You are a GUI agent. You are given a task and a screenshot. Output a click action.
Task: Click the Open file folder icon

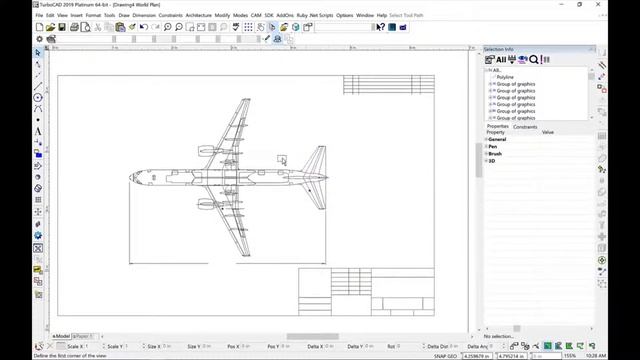point(51,27)
